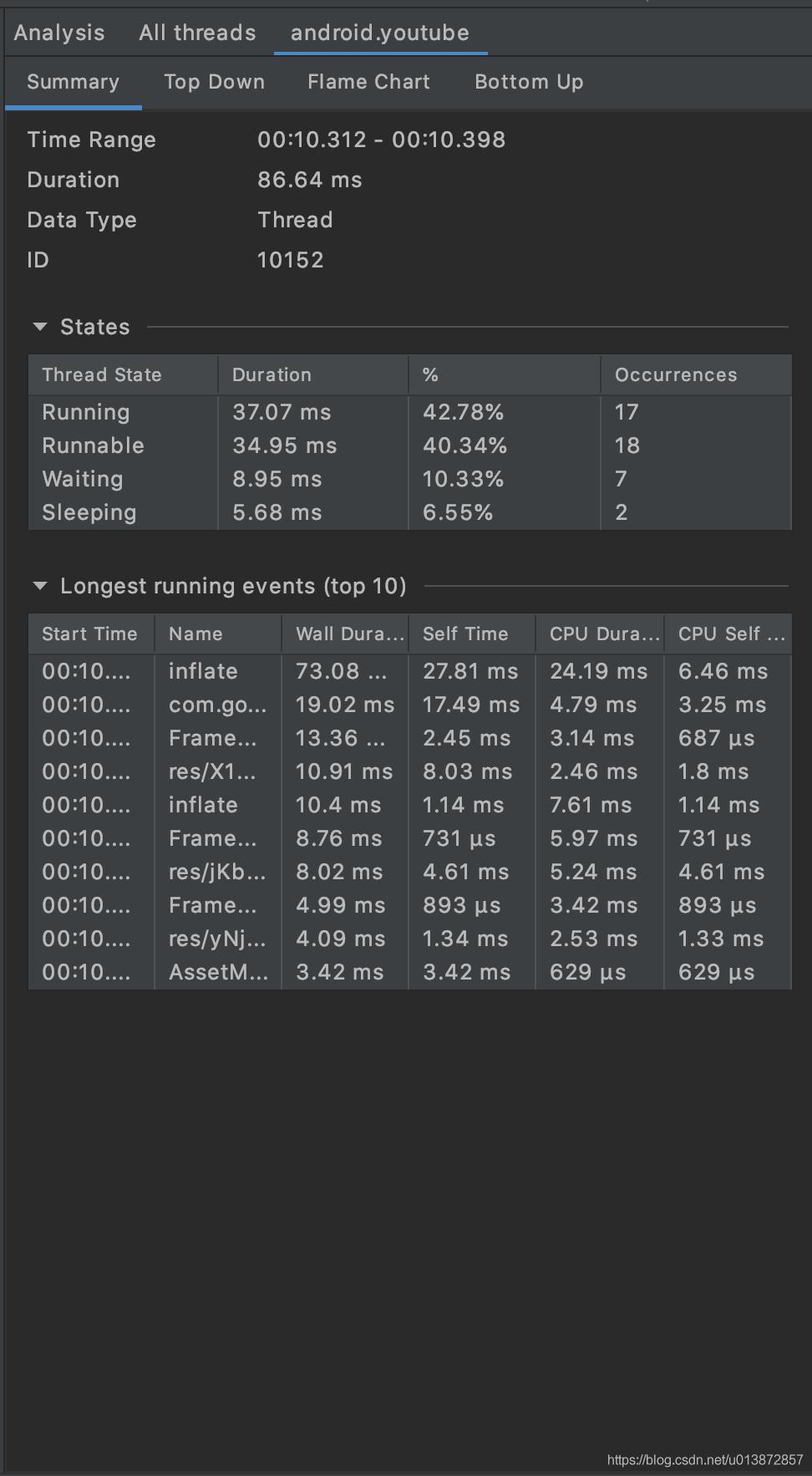The width and height of the screenshot is (812, 1476).
Task: Select the first inflate event row
Action: pos(203,671)
